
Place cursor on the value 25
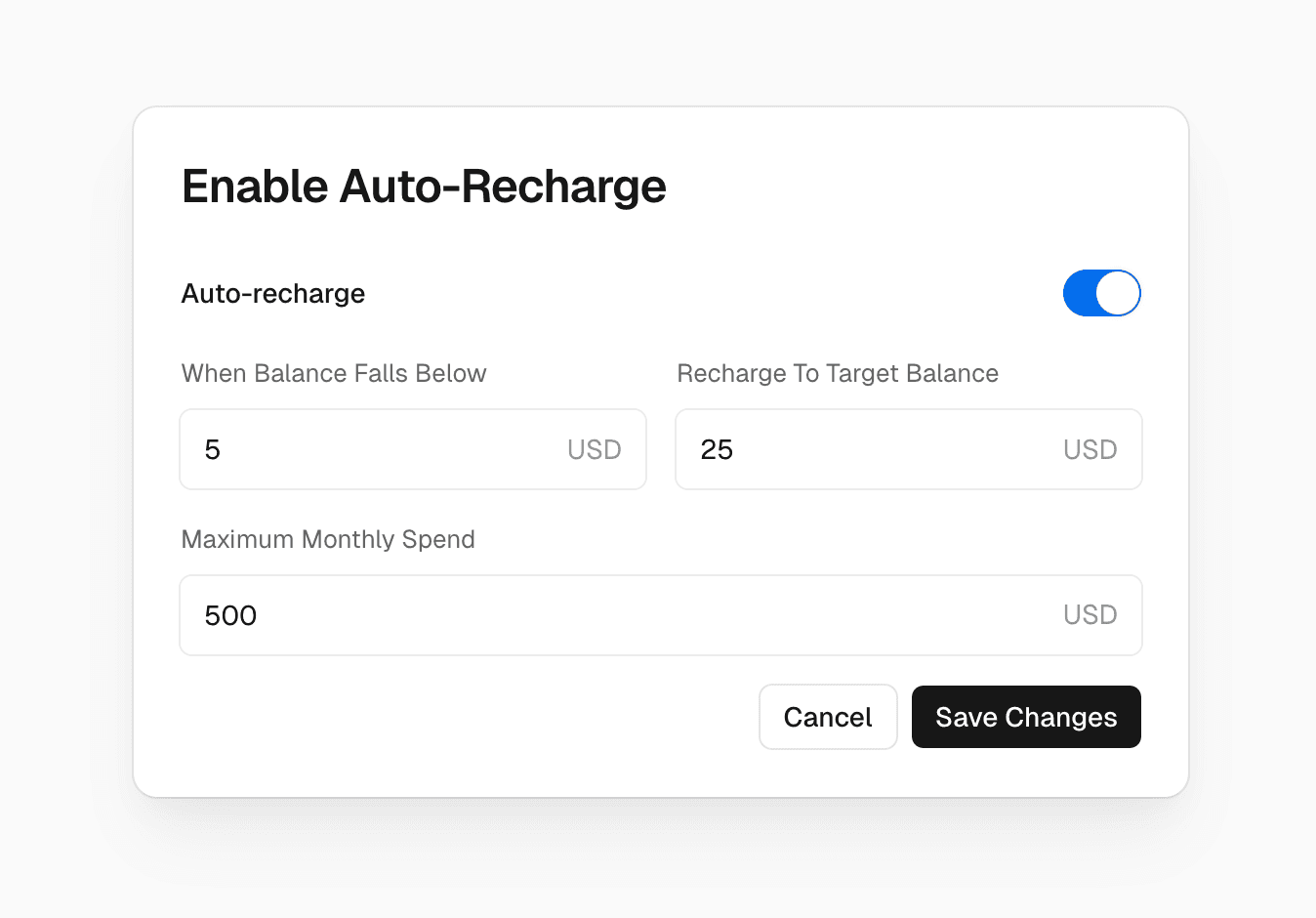(x=717, y=450)
